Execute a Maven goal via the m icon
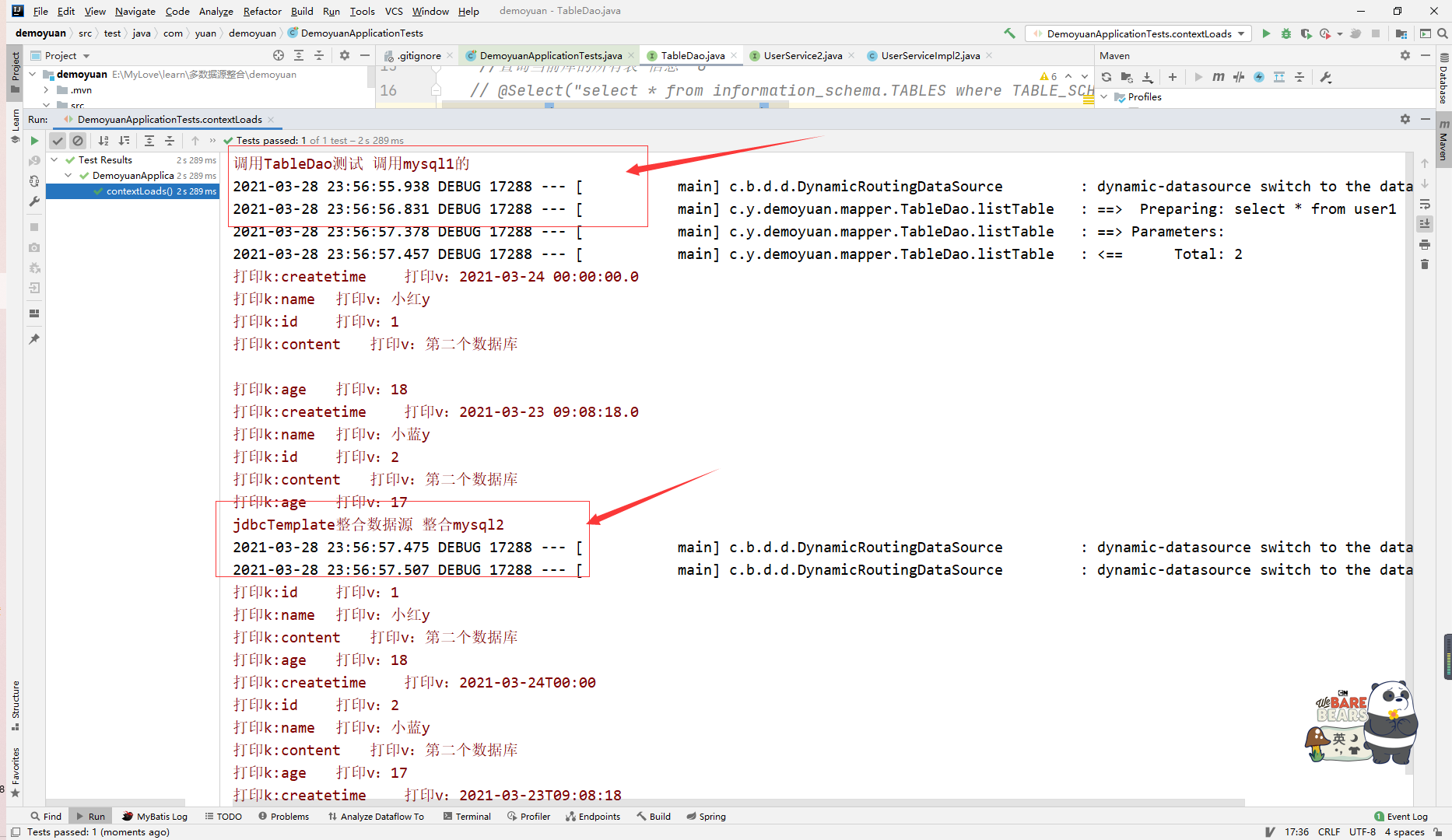The image size is (1452, 840). point(1219,77)
